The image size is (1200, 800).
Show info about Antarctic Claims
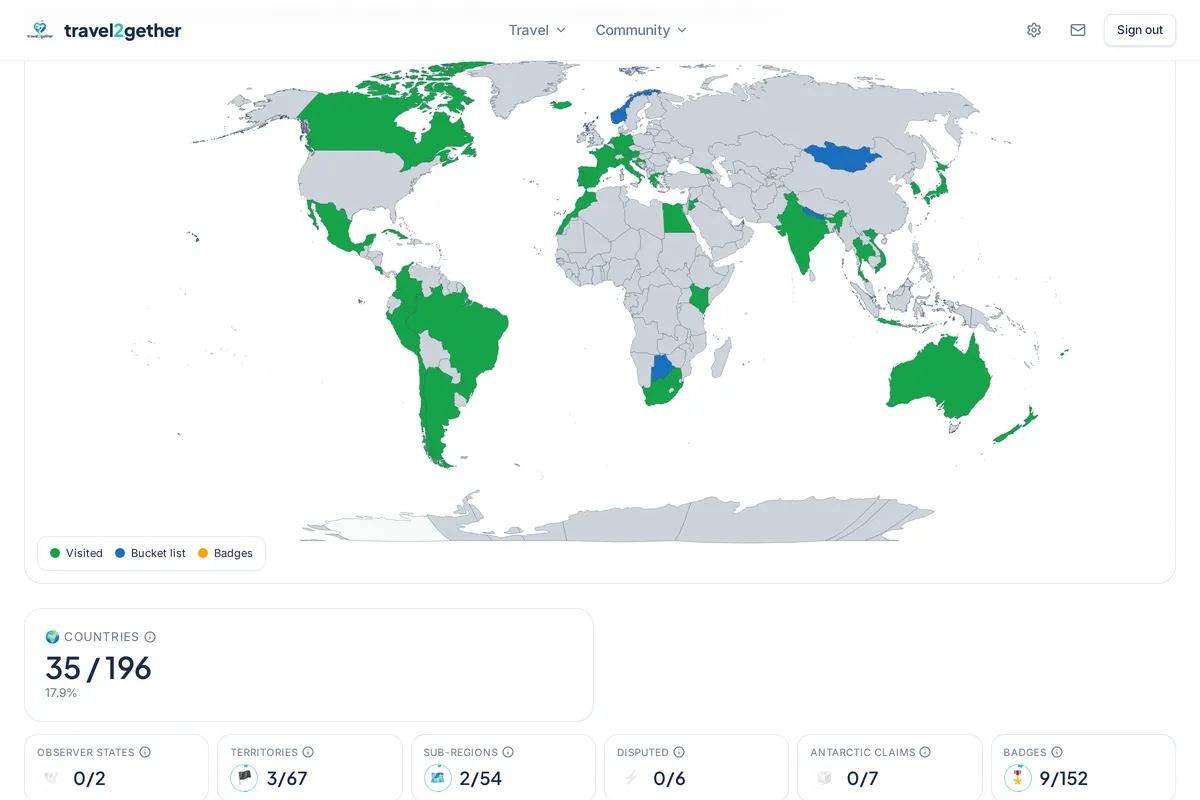(x=925, y=752)
